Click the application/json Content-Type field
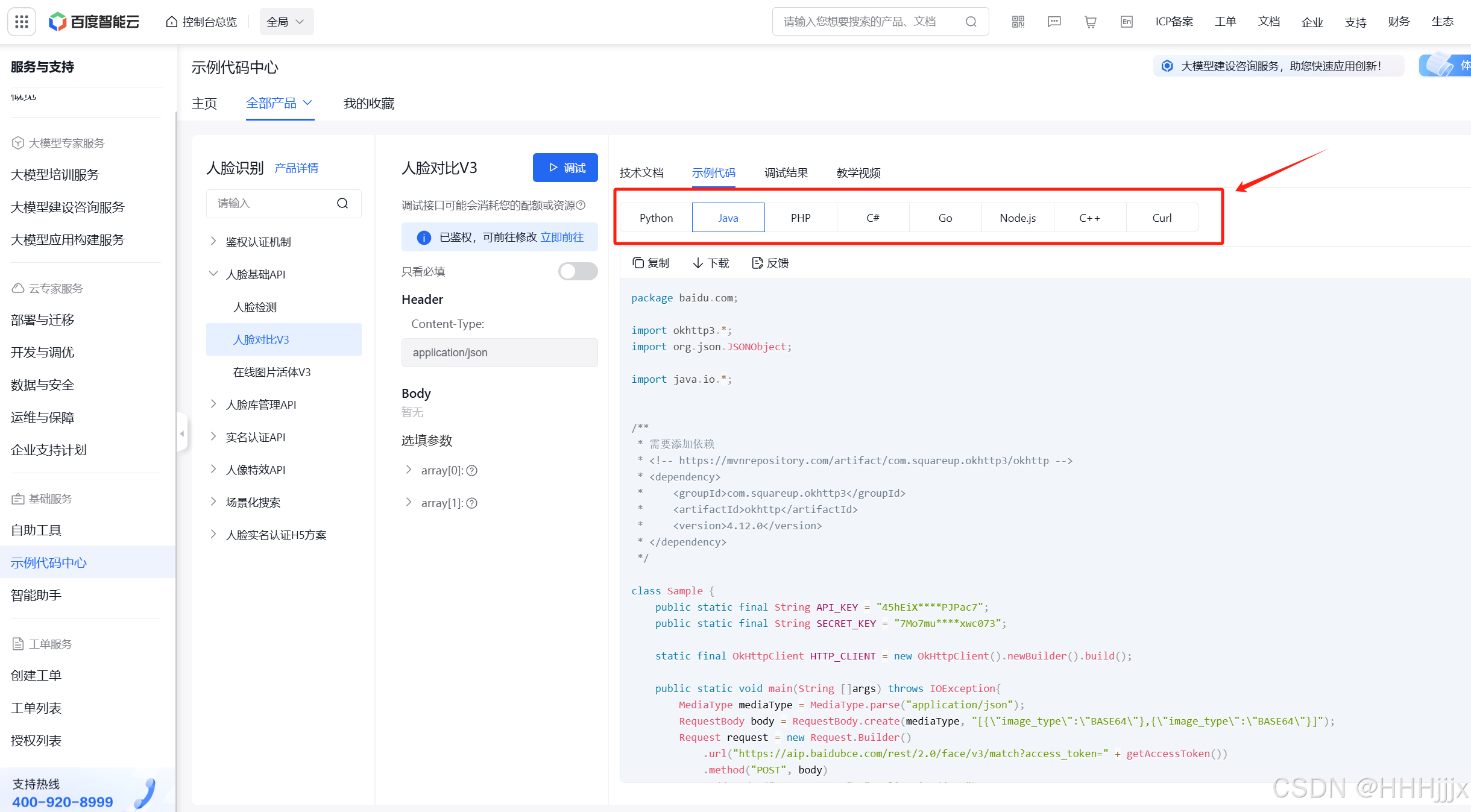 [500, 352]
